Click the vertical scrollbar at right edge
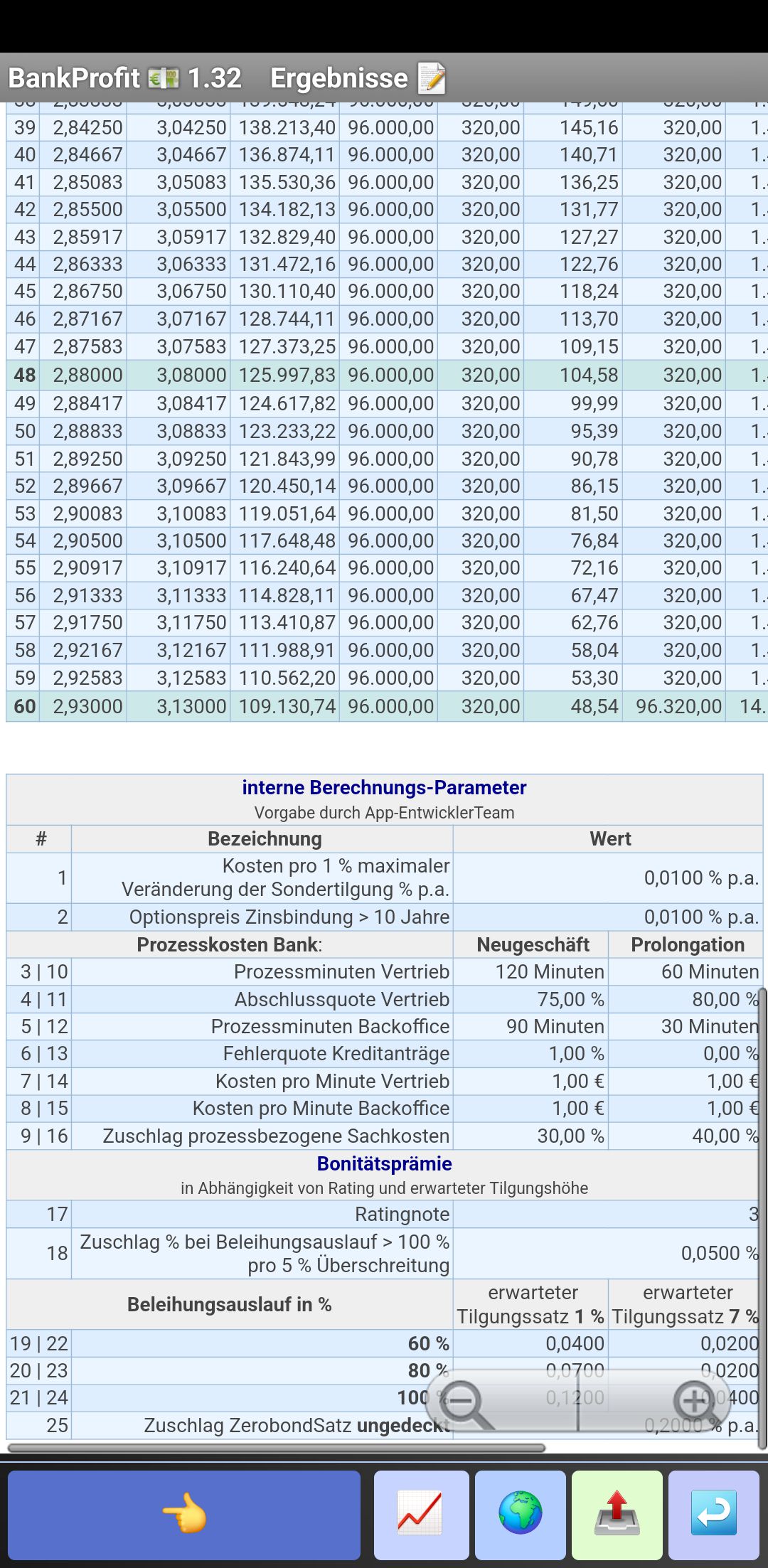 (x=763, y=1217)
